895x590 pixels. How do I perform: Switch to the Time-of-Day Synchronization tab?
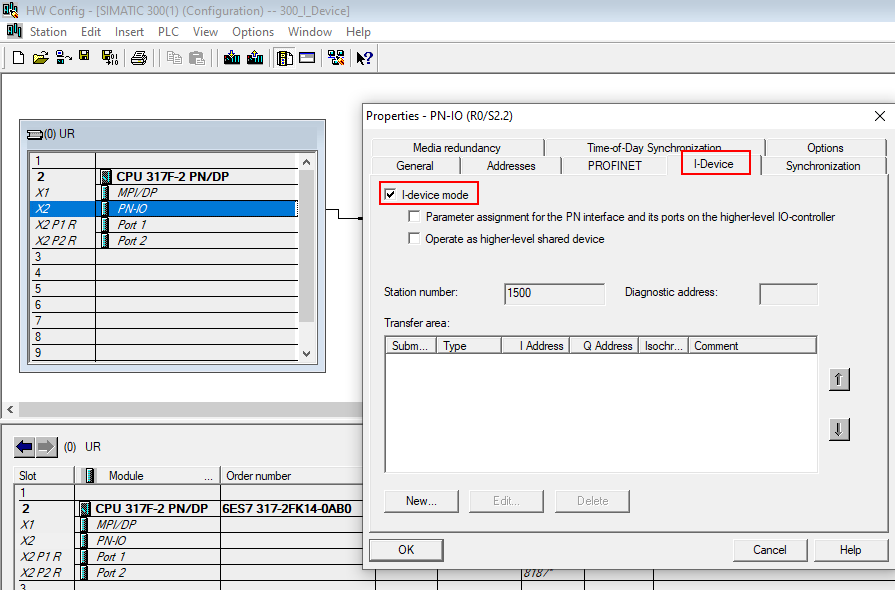(x=654, y=148)
